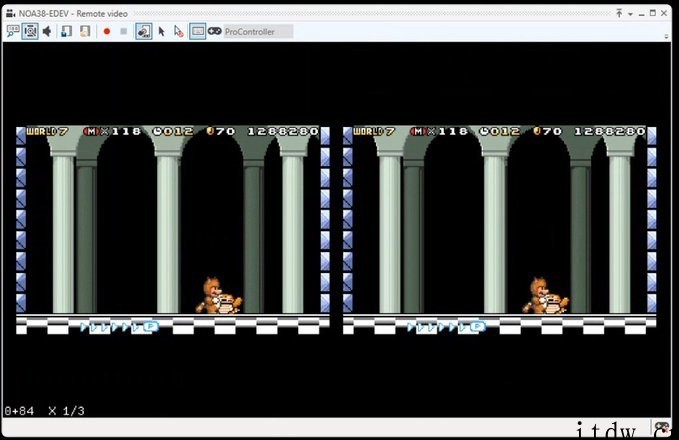Screen dimensions: 679x440
Task: Open the title bar dropdown arrow
Action: (x=630, y=14)
